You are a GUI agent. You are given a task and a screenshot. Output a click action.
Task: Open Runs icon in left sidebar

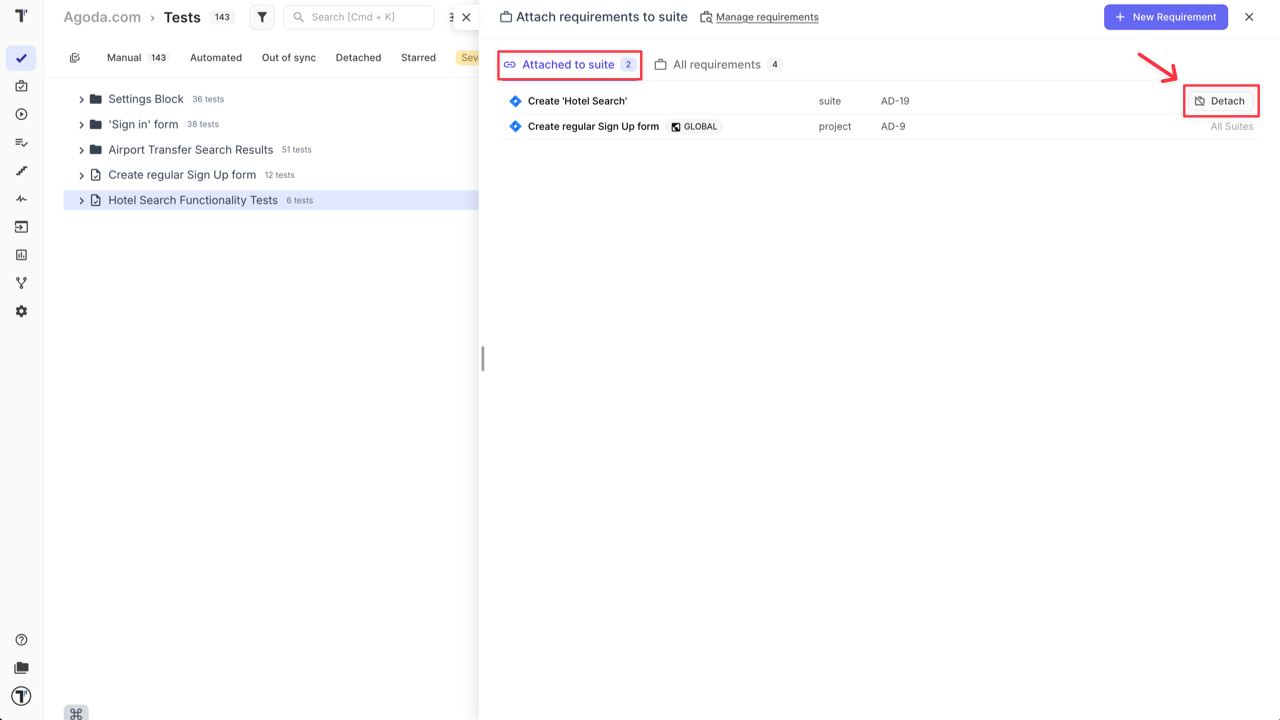click(21, 115)
